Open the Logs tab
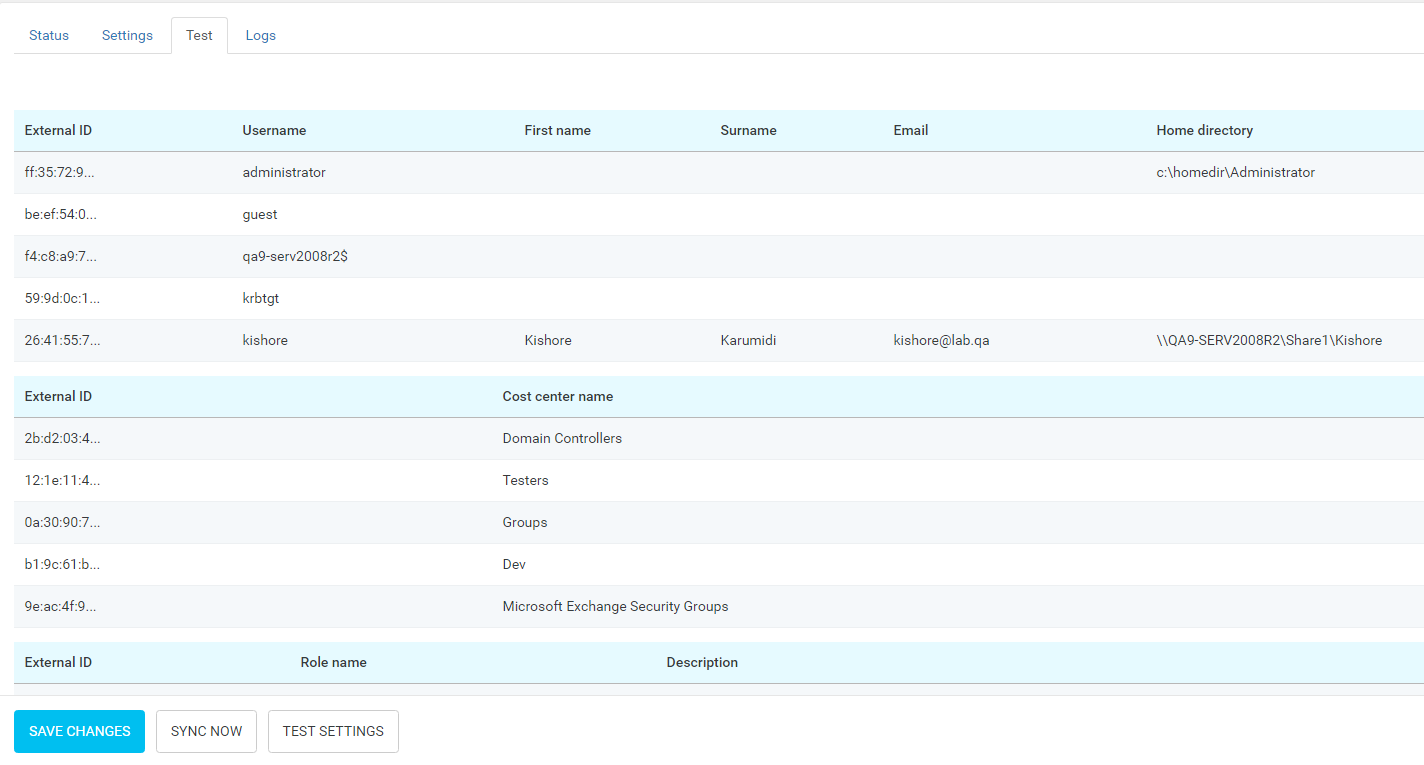 (260, 35)
